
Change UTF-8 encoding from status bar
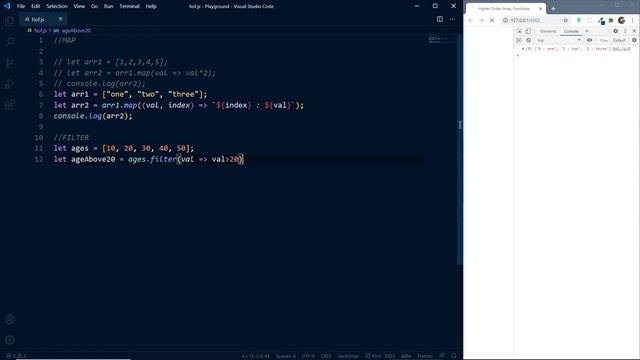click(308, 356)
